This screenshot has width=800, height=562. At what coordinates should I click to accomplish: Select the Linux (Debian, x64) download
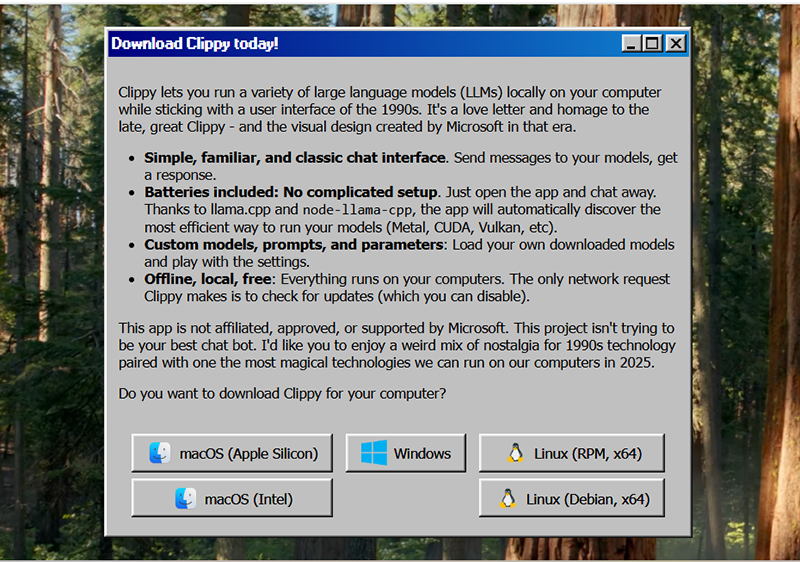[572, 499]
